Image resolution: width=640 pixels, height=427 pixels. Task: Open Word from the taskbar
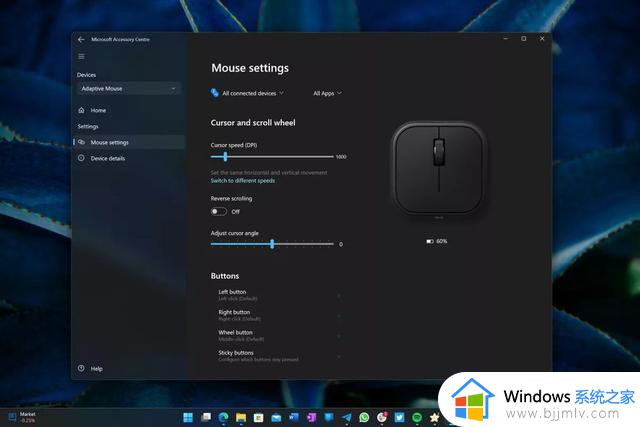pyautogui.click(x=294, y=417)
